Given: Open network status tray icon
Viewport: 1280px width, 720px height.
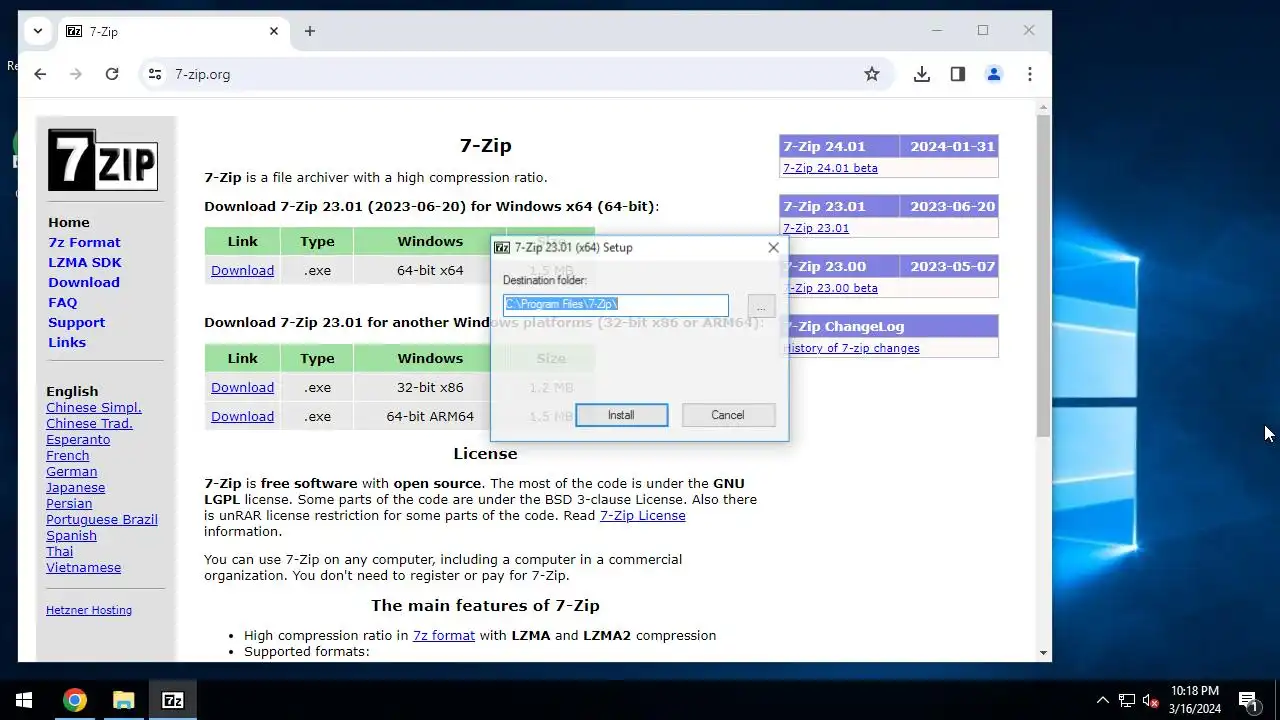Looking at the screenshot, I should point(1127,700).
